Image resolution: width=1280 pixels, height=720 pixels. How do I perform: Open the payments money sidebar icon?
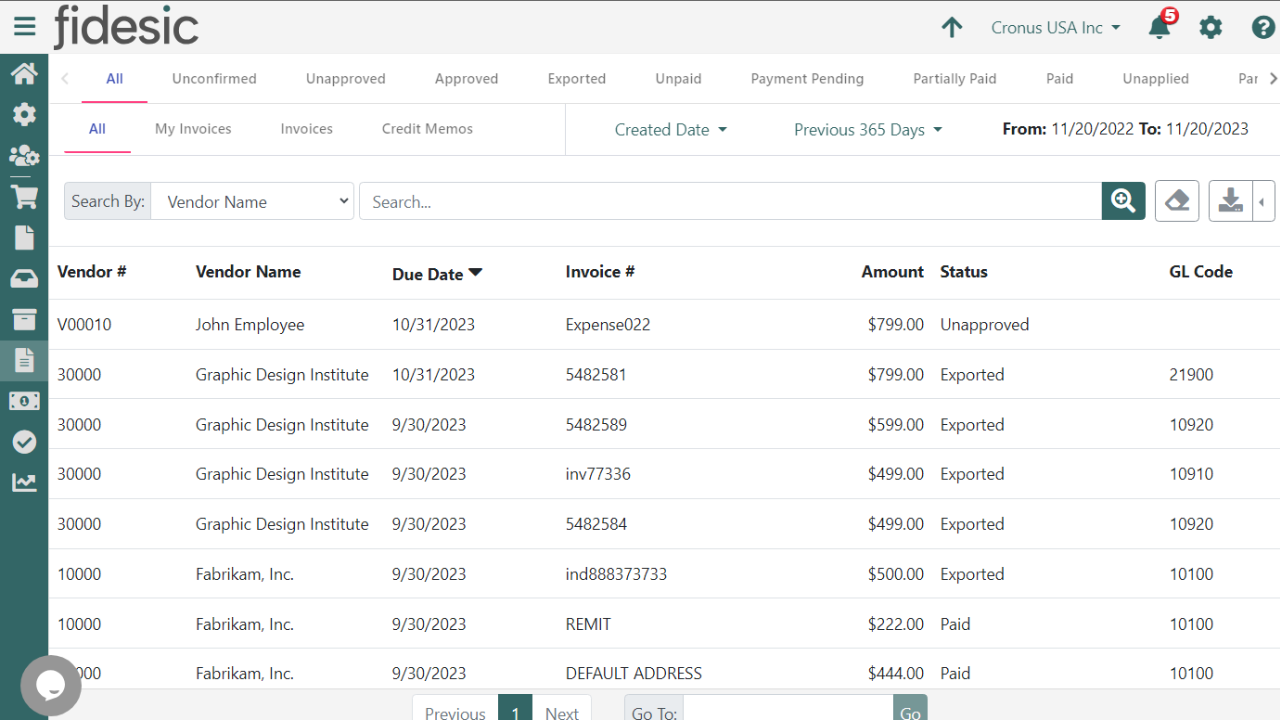pos(24,401)
